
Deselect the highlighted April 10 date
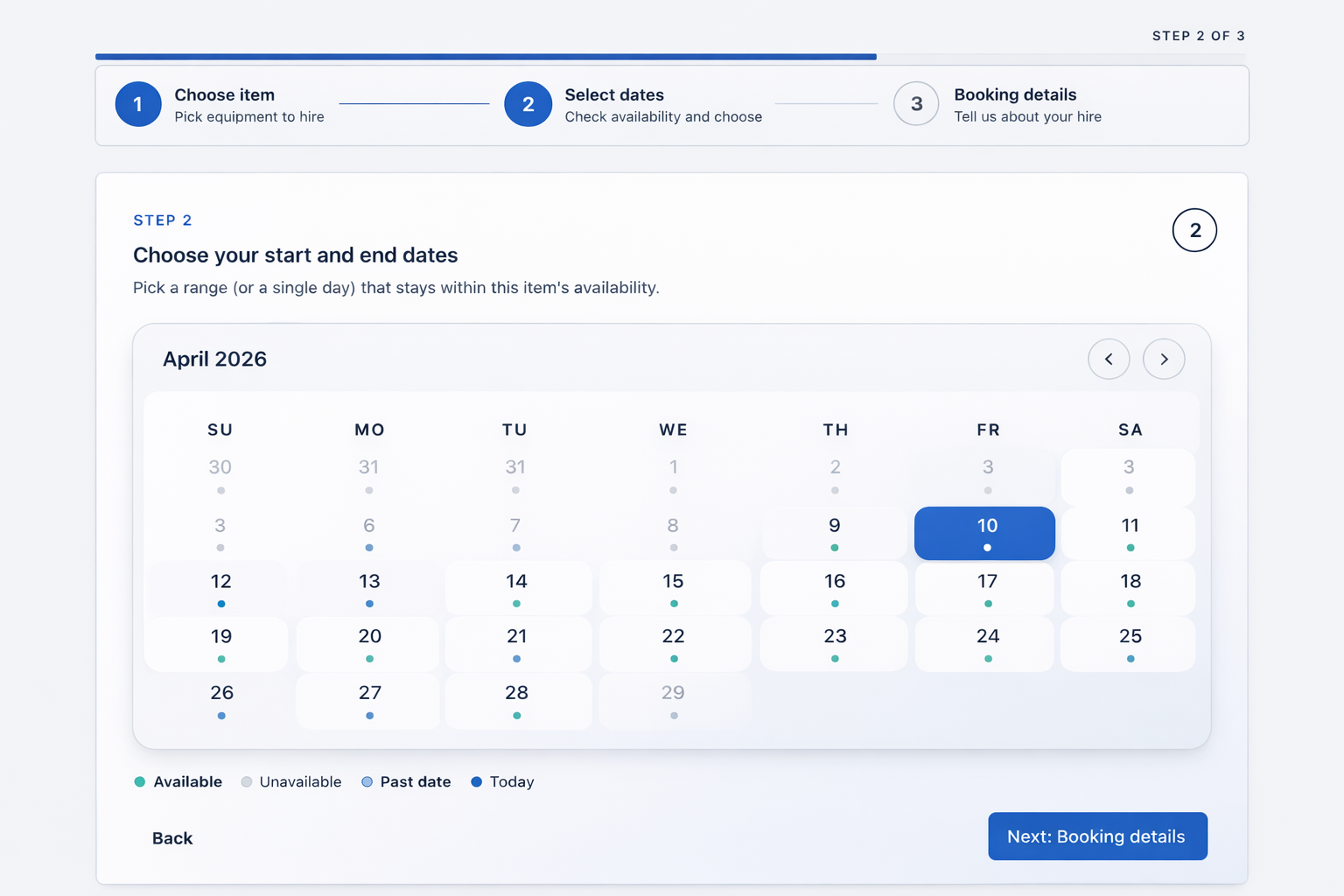(x=984, y=533)
